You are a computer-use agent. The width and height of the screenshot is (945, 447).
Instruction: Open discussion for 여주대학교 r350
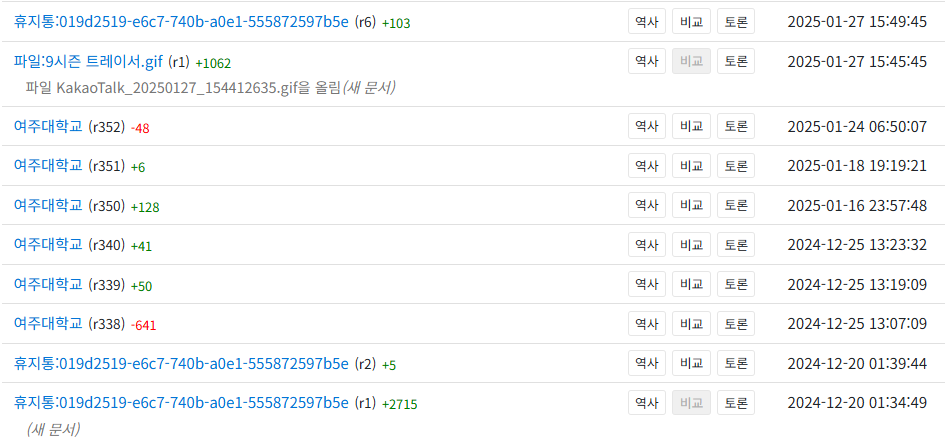coord(736,206)
